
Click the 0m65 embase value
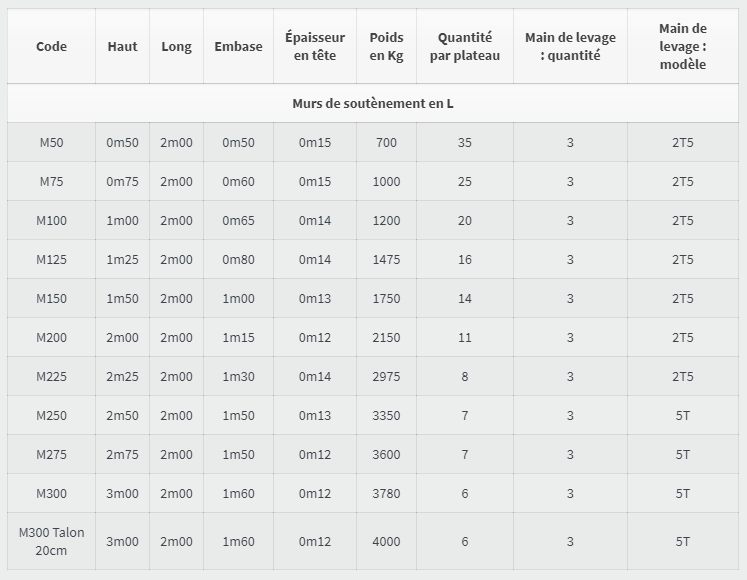click(238, 221)
